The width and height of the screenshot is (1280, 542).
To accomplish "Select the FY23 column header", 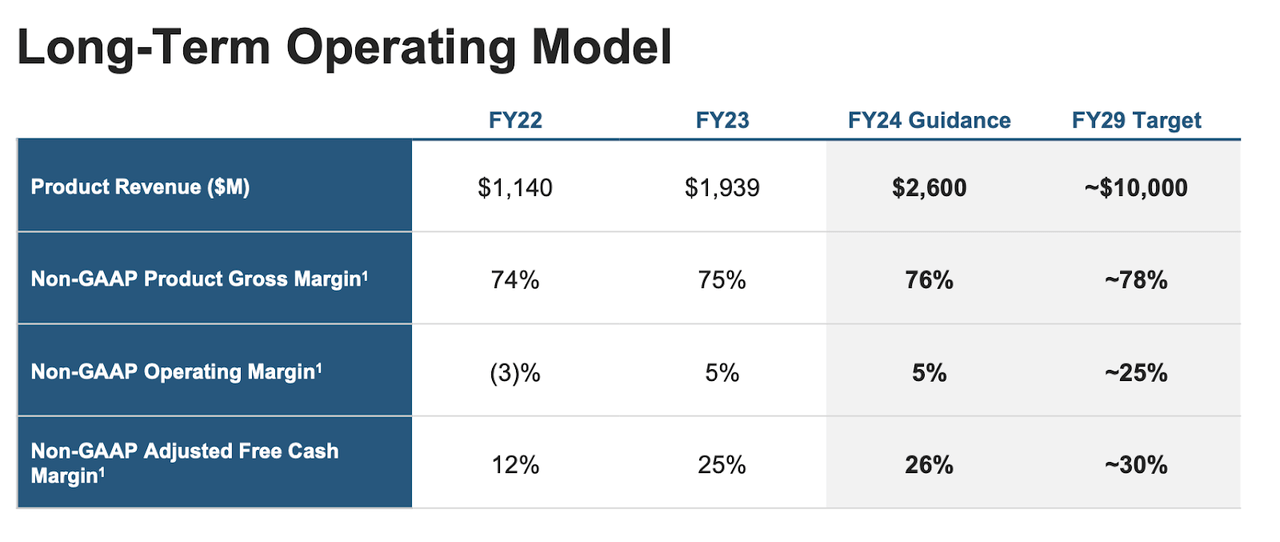I will click(x=723, y=121).
